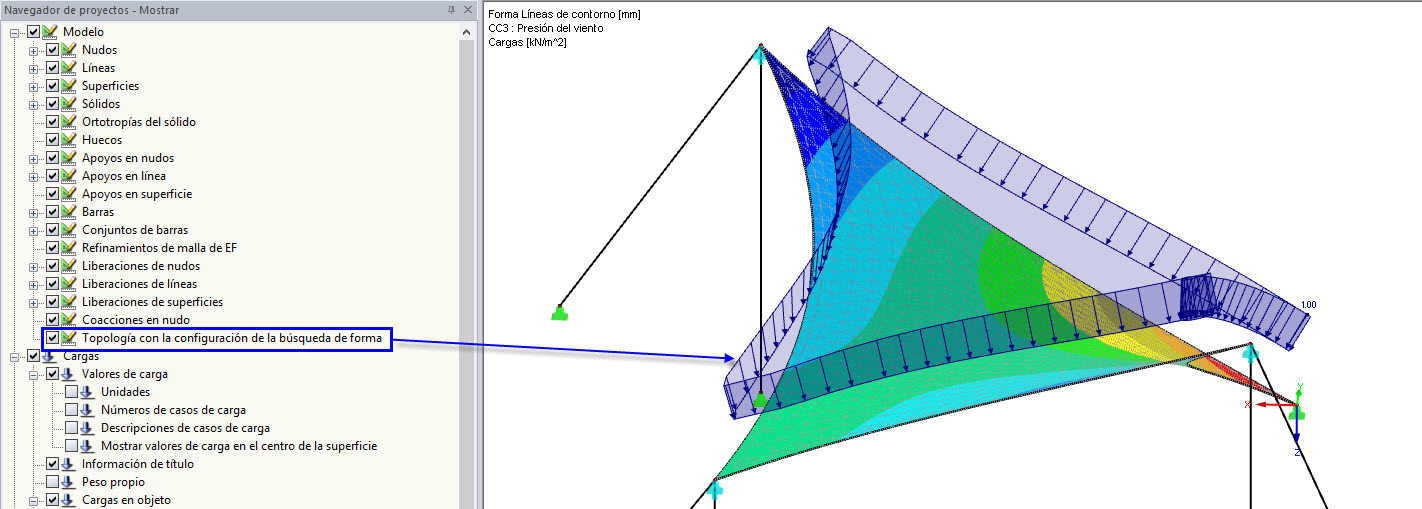The width and height of the screenshot is (1422, 509).
Task: Click the Unidades load icon
Action: coord(87,392)
